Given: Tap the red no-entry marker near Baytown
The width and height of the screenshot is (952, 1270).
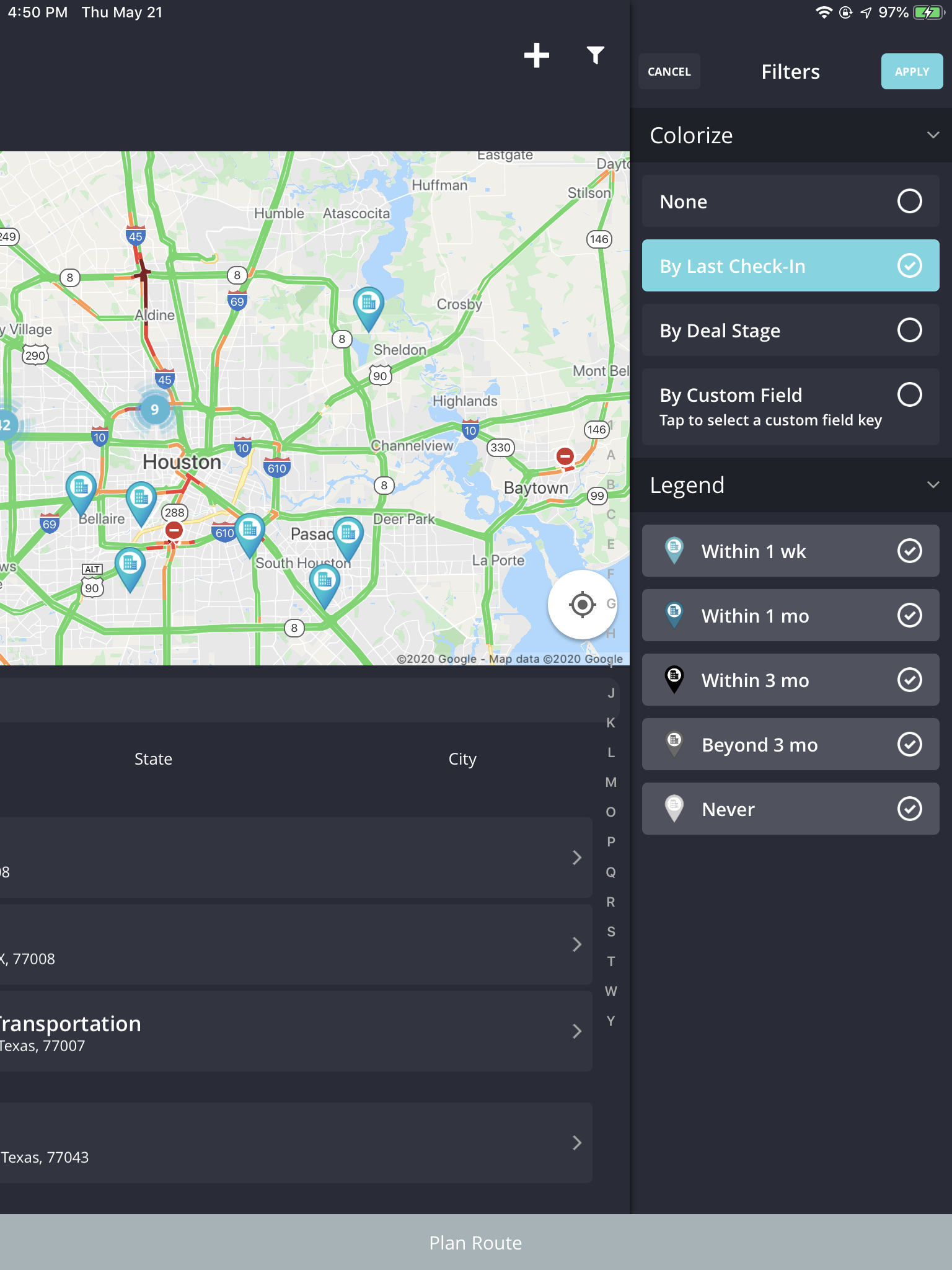Looking at the screenshot, I should (x=565, y=457).
